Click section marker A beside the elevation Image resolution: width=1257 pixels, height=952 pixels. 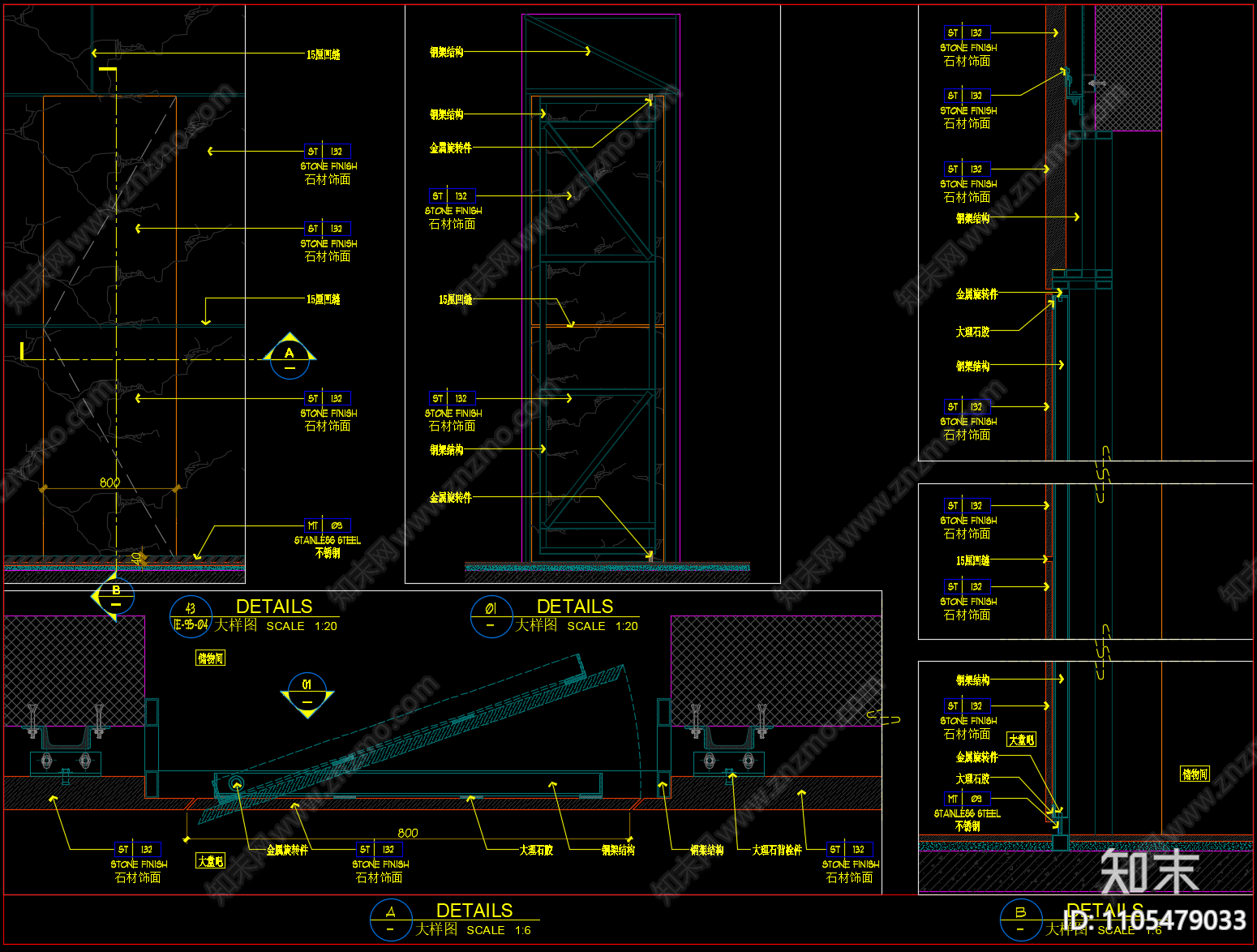(290, 356)
